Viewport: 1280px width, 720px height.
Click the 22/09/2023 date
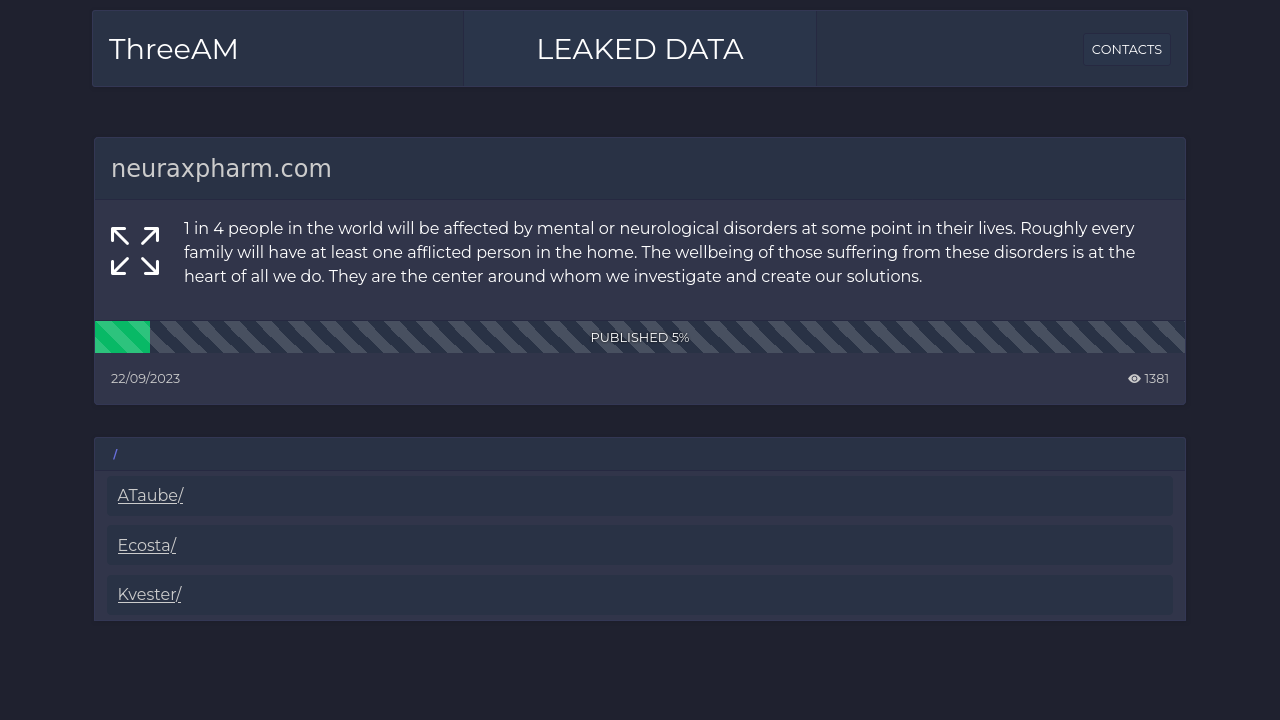click(x=146, y=379)
